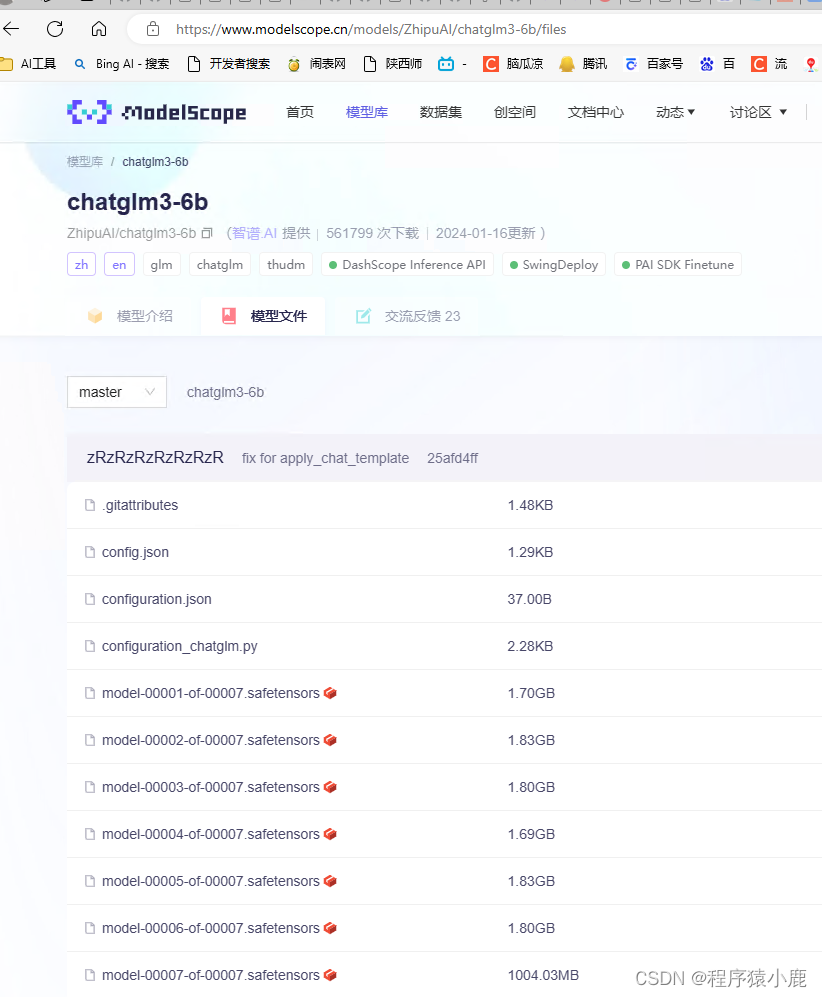This screenshot has height=997, width=822.
Task: Open the 腾讯 bookmark
Action: pyautogui.click(x=583, y=64)
